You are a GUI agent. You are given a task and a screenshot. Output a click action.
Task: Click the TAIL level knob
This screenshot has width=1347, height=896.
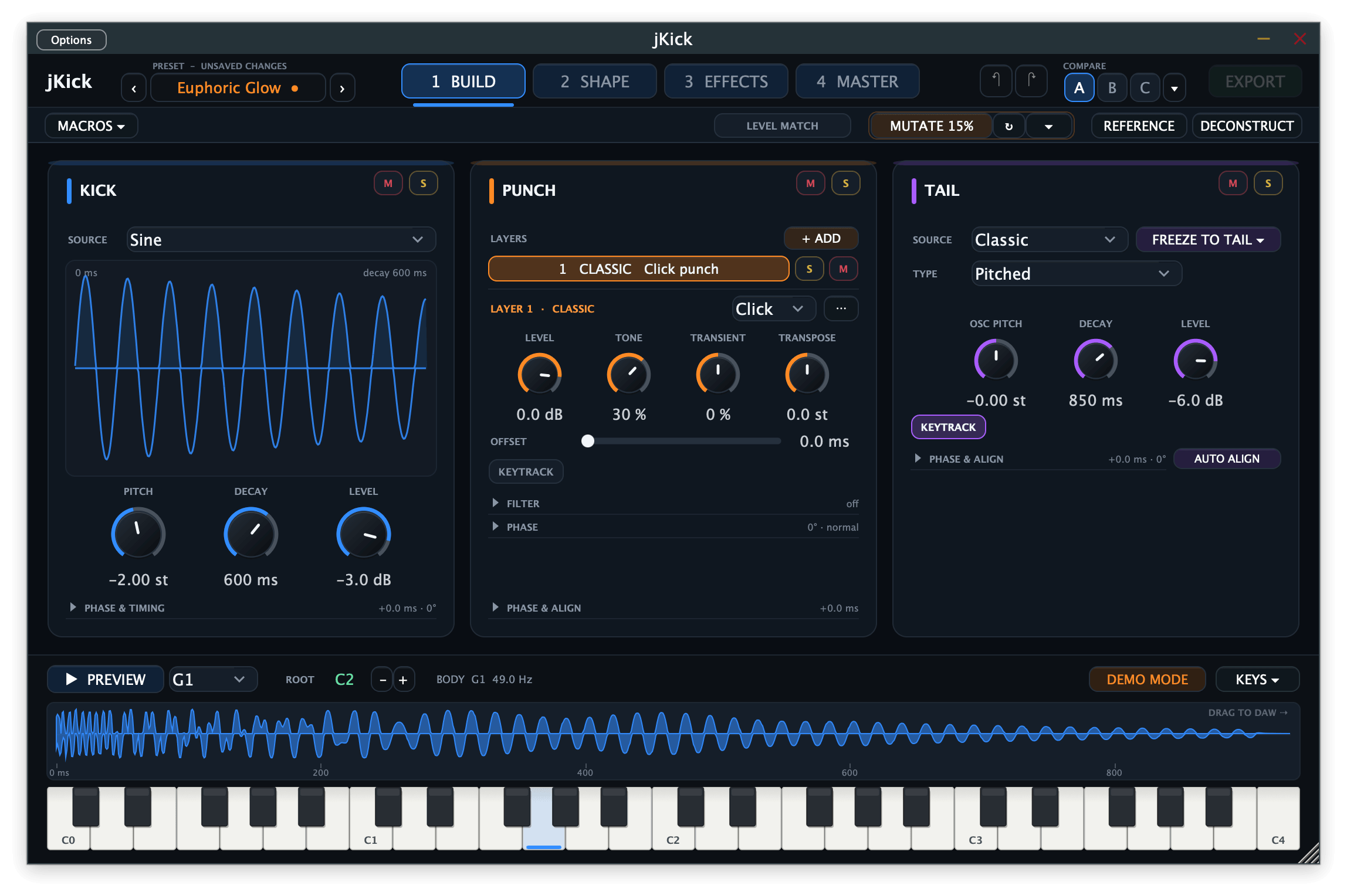coord(1195,359)
